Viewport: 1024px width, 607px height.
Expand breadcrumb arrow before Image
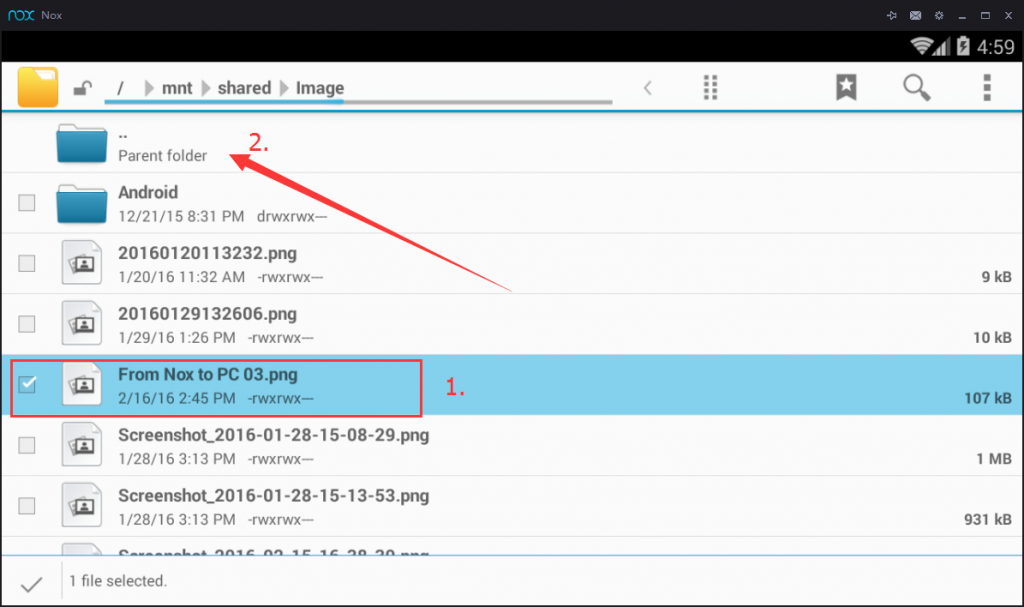(x=284, y=88)
